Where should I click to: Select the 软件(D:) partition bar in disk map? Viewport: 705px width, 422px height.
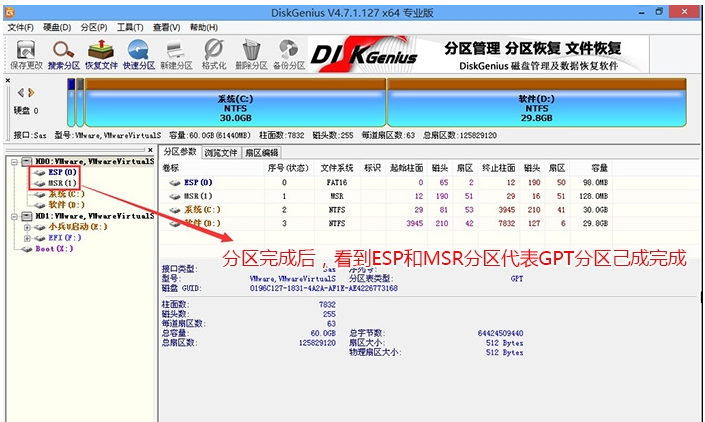point(536,103)
